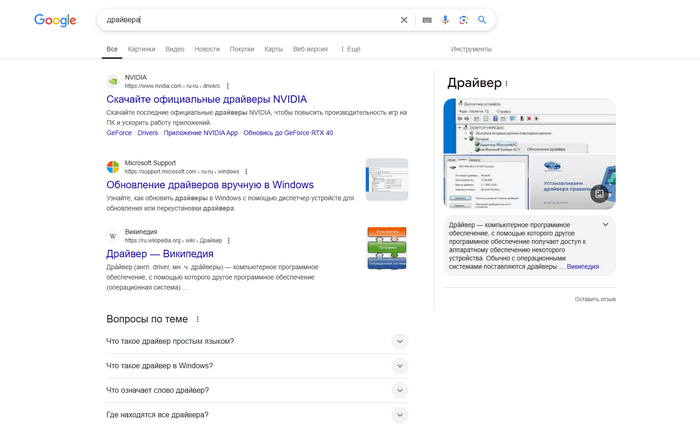This screenshot has height=427, width=700.
Task: Open three-dot menu for Microsoft Support result
Action: (x=246, y=172)
